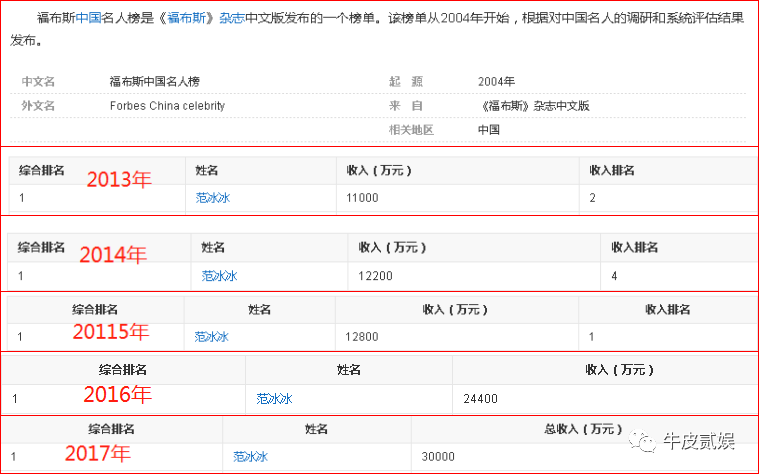The height and width of the screenshot is (474, 759).
Task: Select the income value 11000
Action: pyautogui.click(x=362, y=198)
